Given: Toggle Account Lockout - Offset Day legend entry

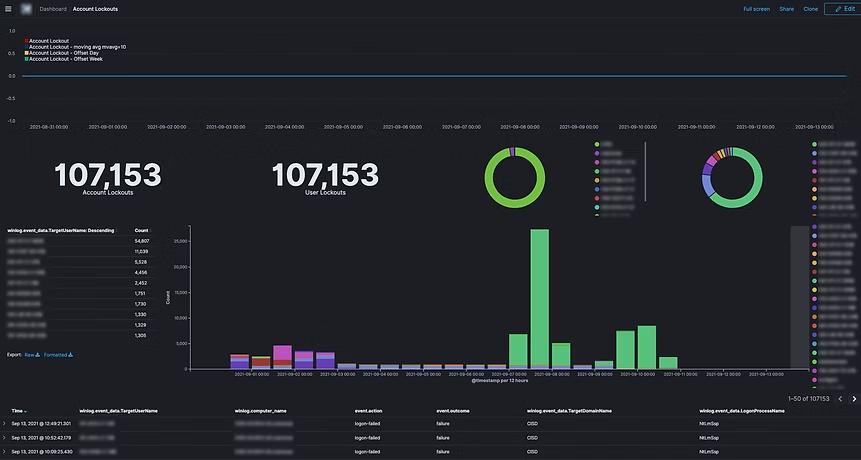Looking at the screenshot, I should (62, 53).
